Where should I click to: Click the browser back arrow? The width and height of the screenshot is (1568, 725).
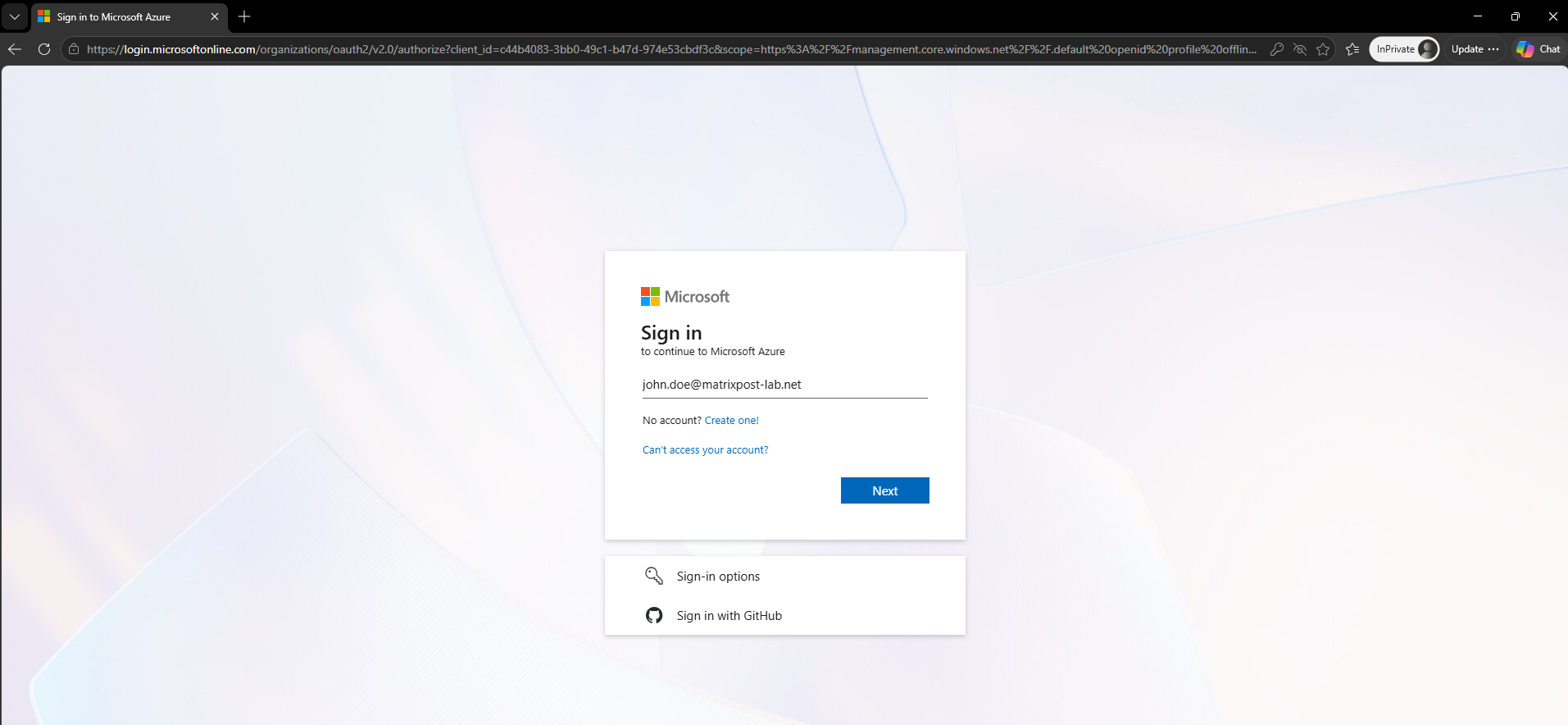[x=15, y=49]
